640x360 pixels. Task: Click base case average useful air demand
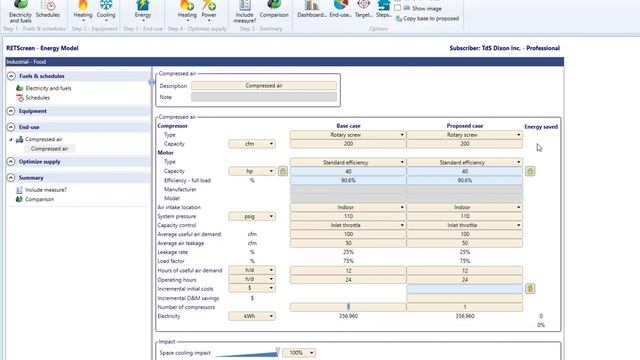(x=348, y=234)
